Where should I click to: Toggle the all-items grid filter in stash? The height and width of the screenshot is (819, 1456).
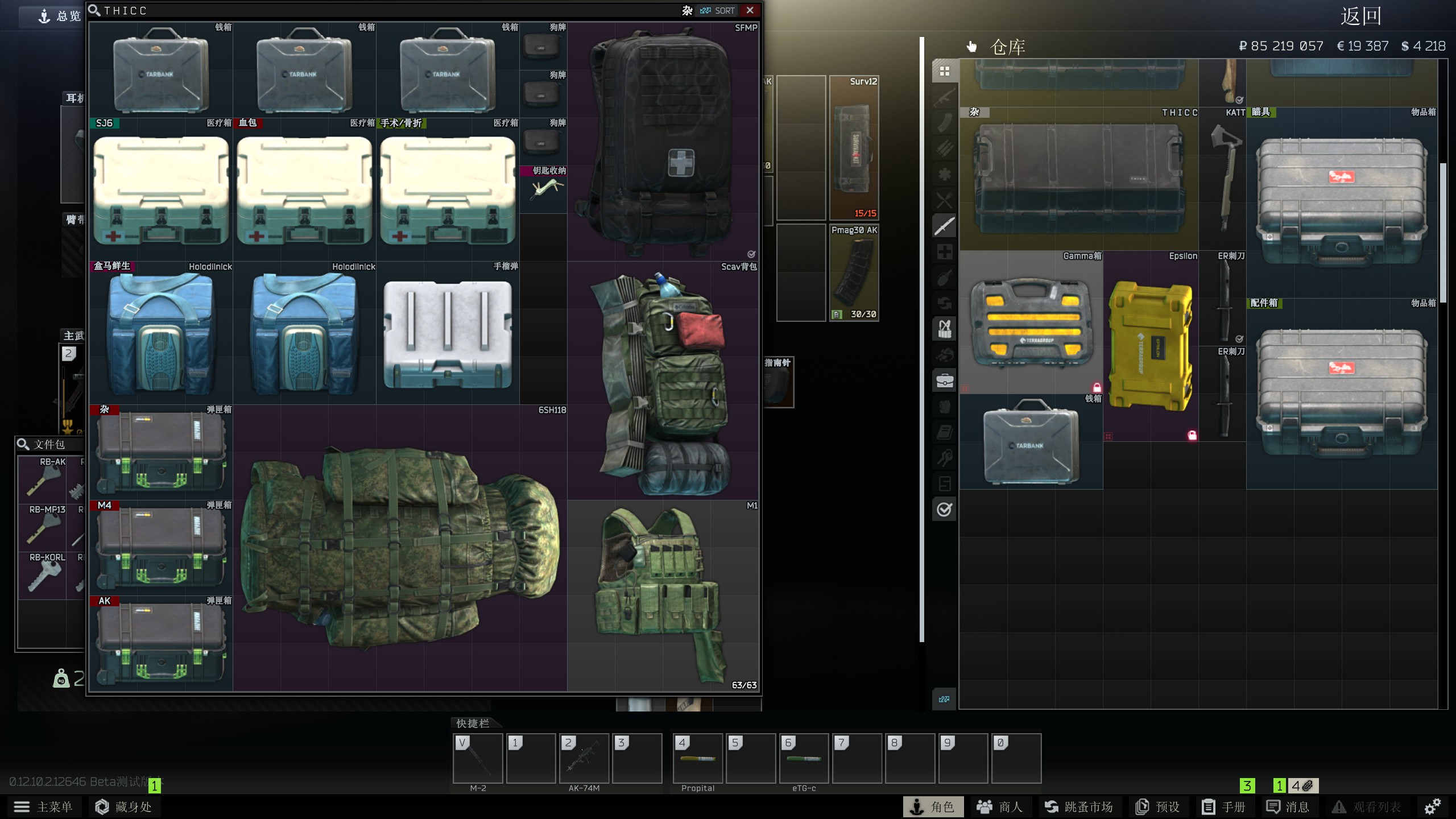[x=944, y=71]
